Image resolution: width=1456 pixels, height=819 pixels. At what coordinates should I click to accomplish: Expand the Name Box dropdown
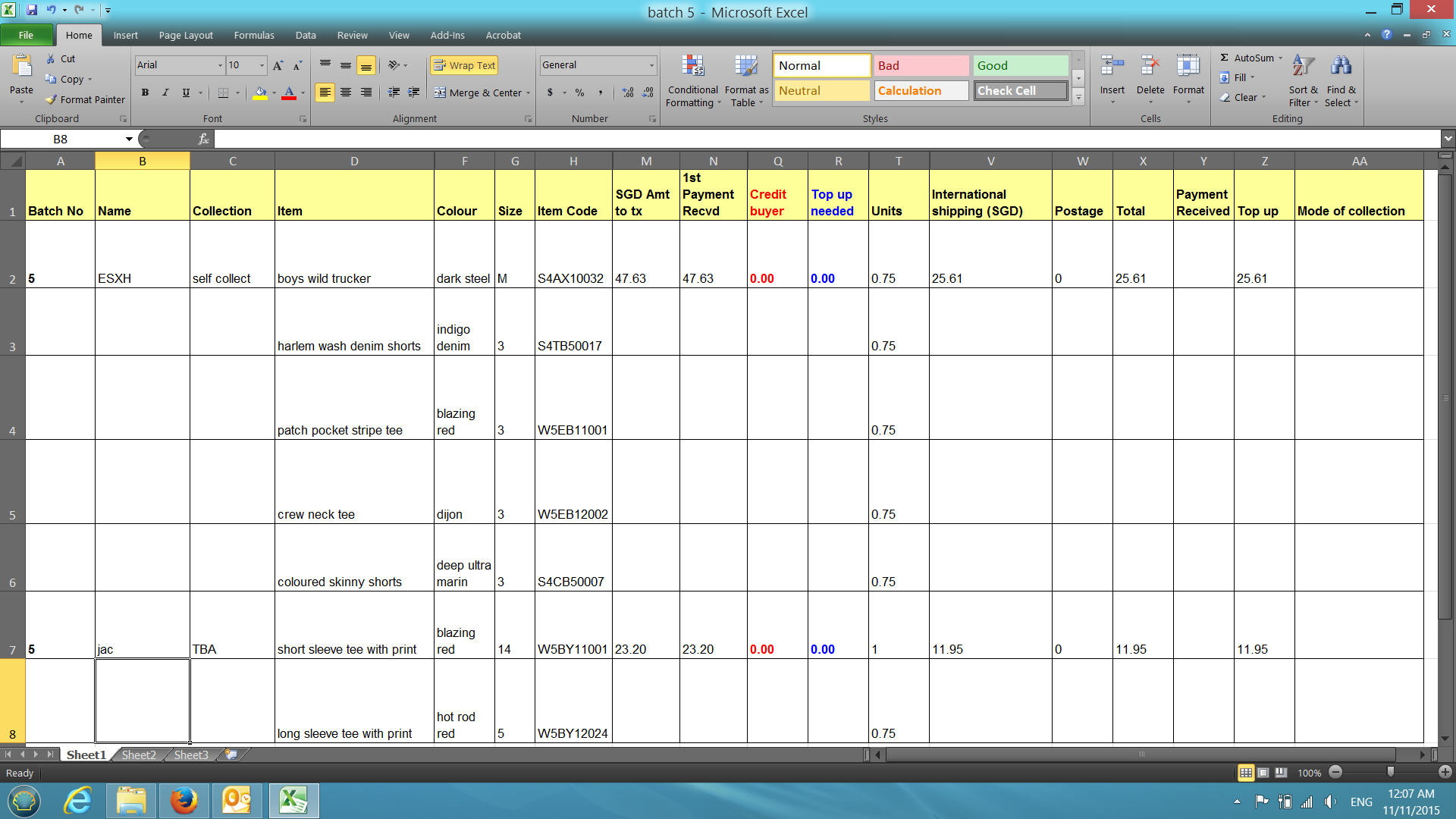tap(129, 139)
